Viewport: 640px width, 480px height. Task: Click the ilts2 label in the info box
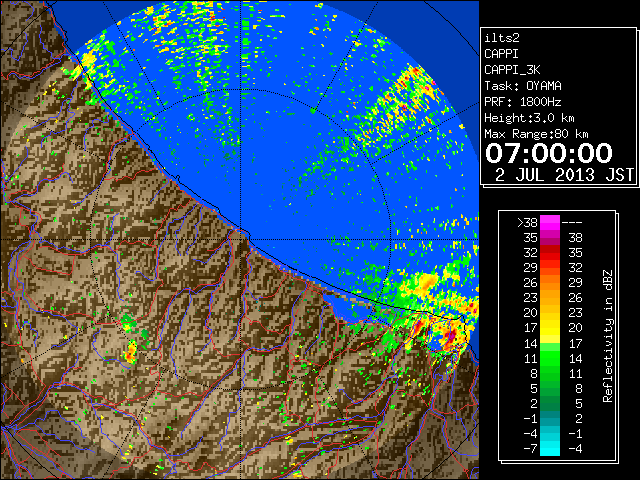pyautogui.click(x=502, y=38)
